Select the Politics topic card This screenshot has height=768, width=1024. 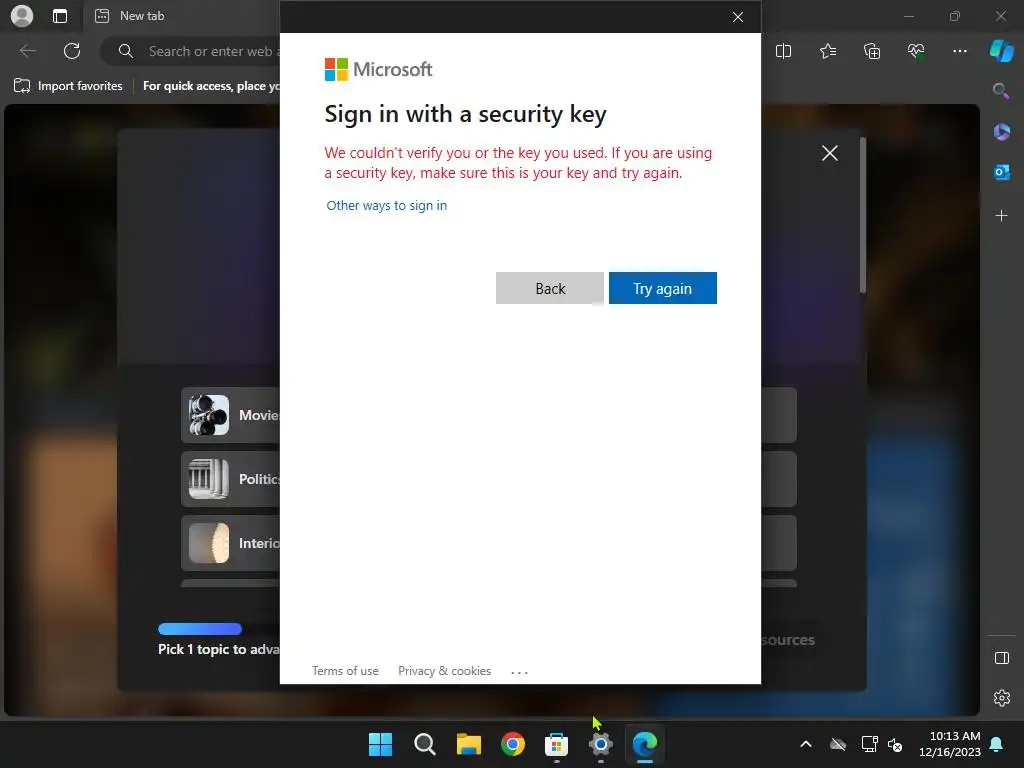point(231,479)
